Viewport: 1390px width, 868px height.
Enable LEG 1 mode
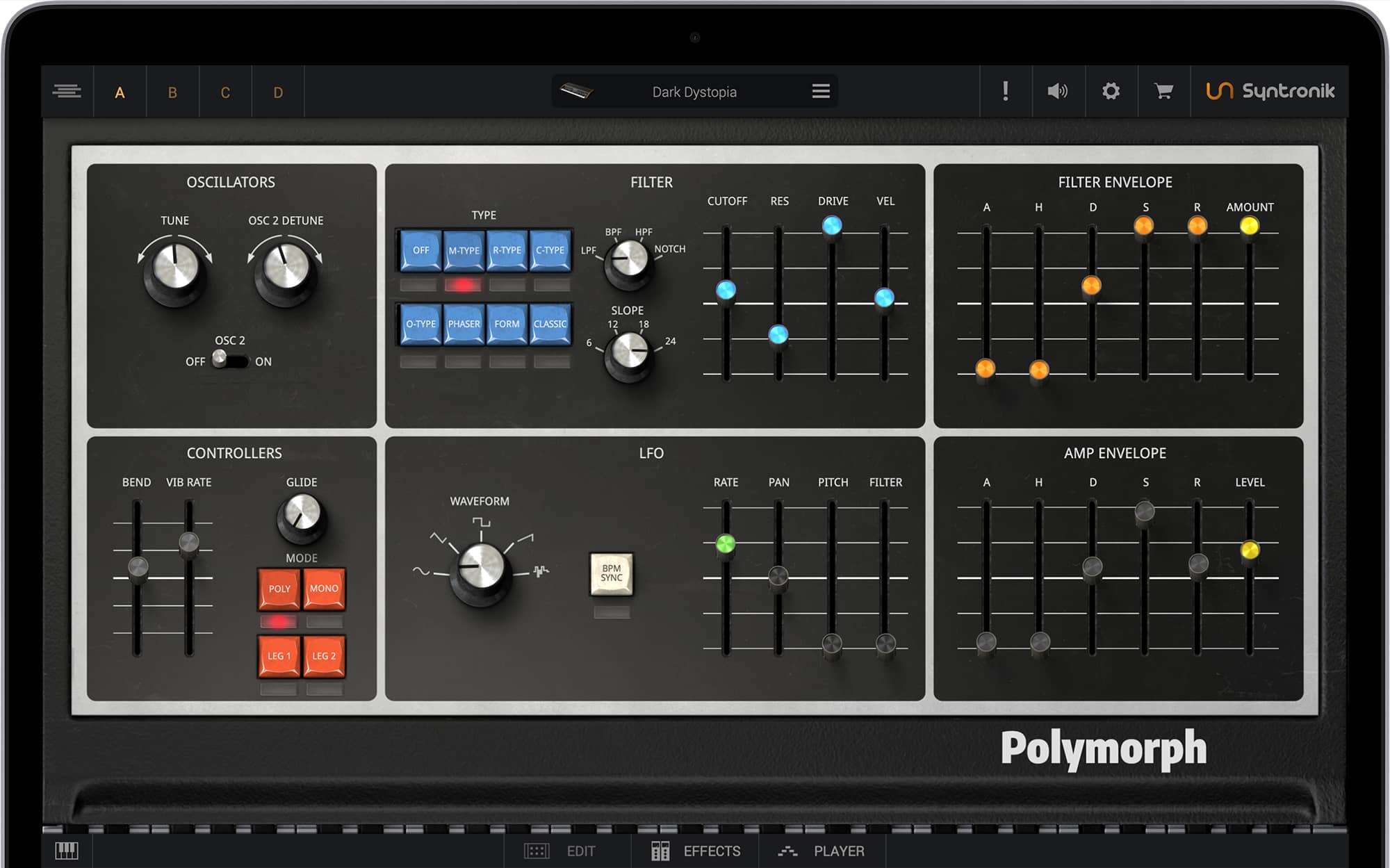click(279, 656)
